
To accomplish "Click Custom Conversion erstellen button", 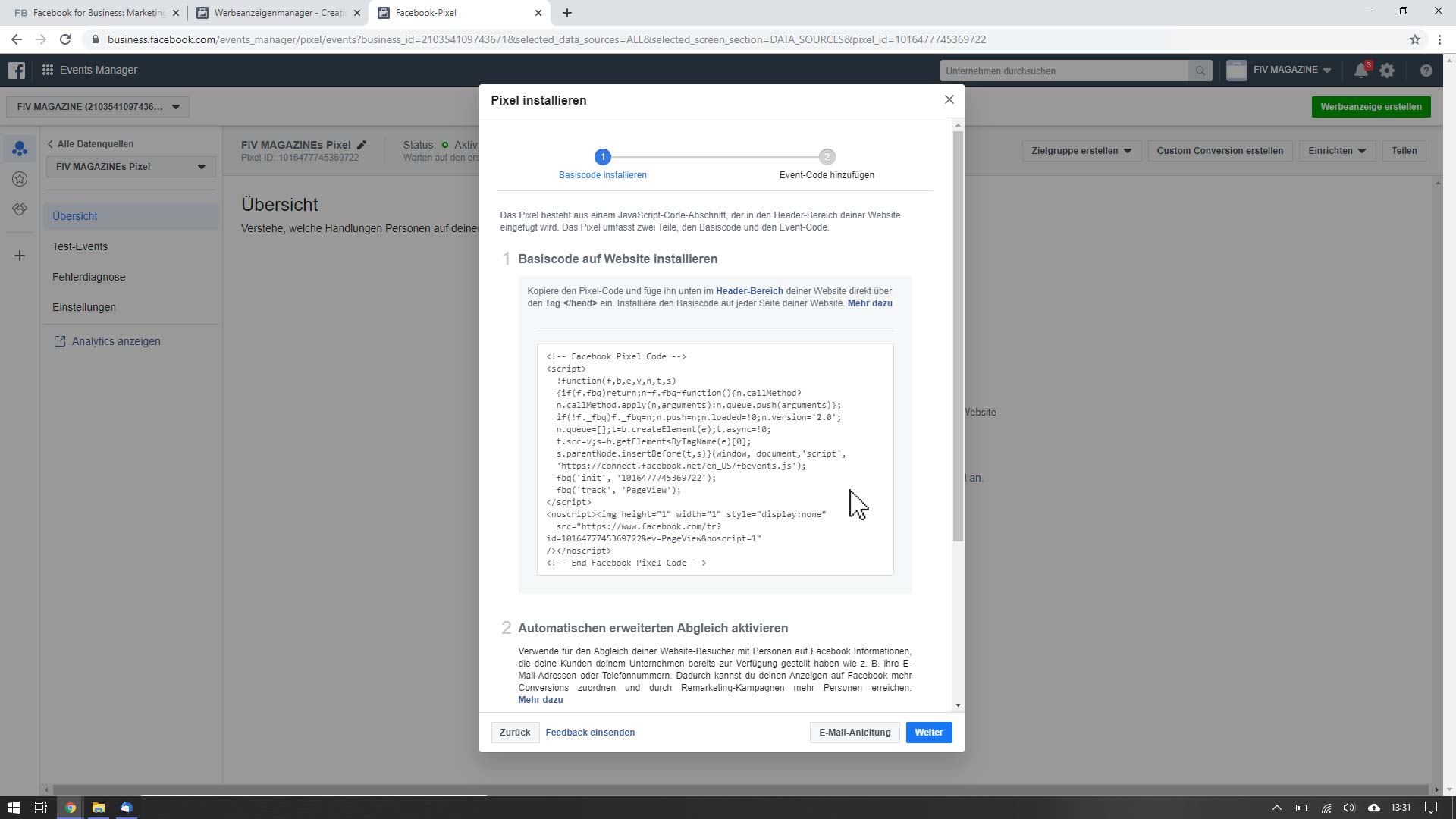I will click(1219, 151).
